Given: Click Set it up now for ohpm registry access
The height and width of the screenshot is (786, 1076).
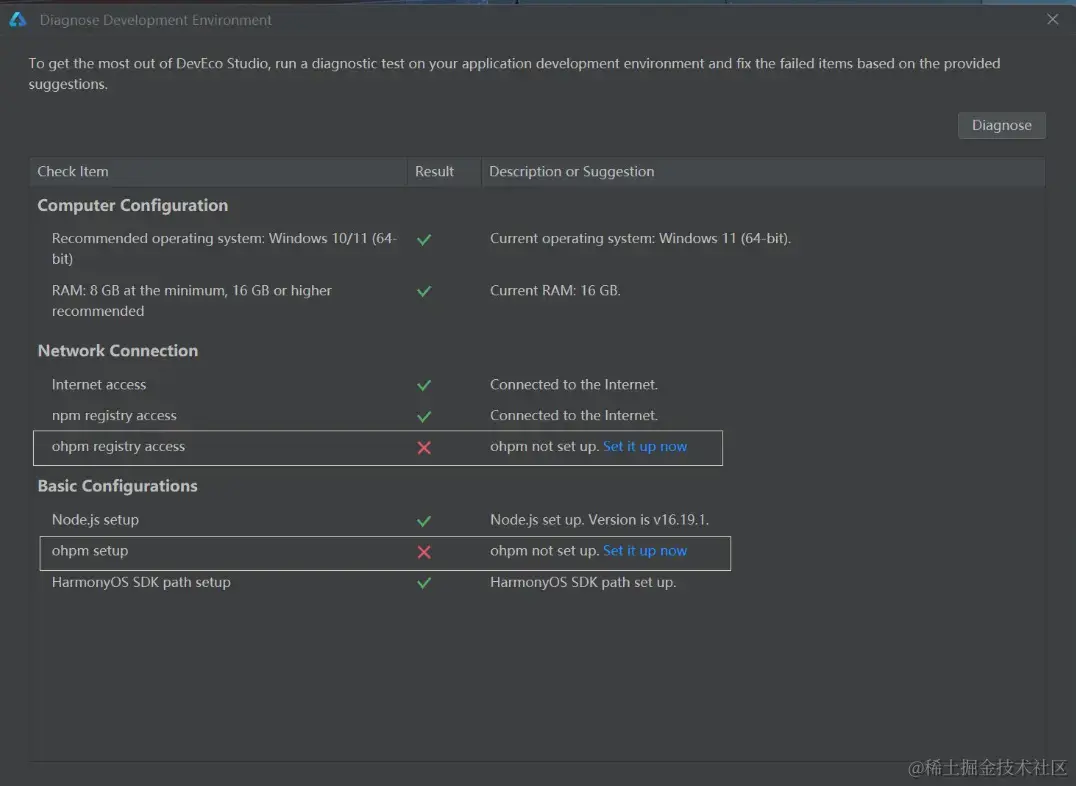Looking at the screenshot, I should 645,447.
